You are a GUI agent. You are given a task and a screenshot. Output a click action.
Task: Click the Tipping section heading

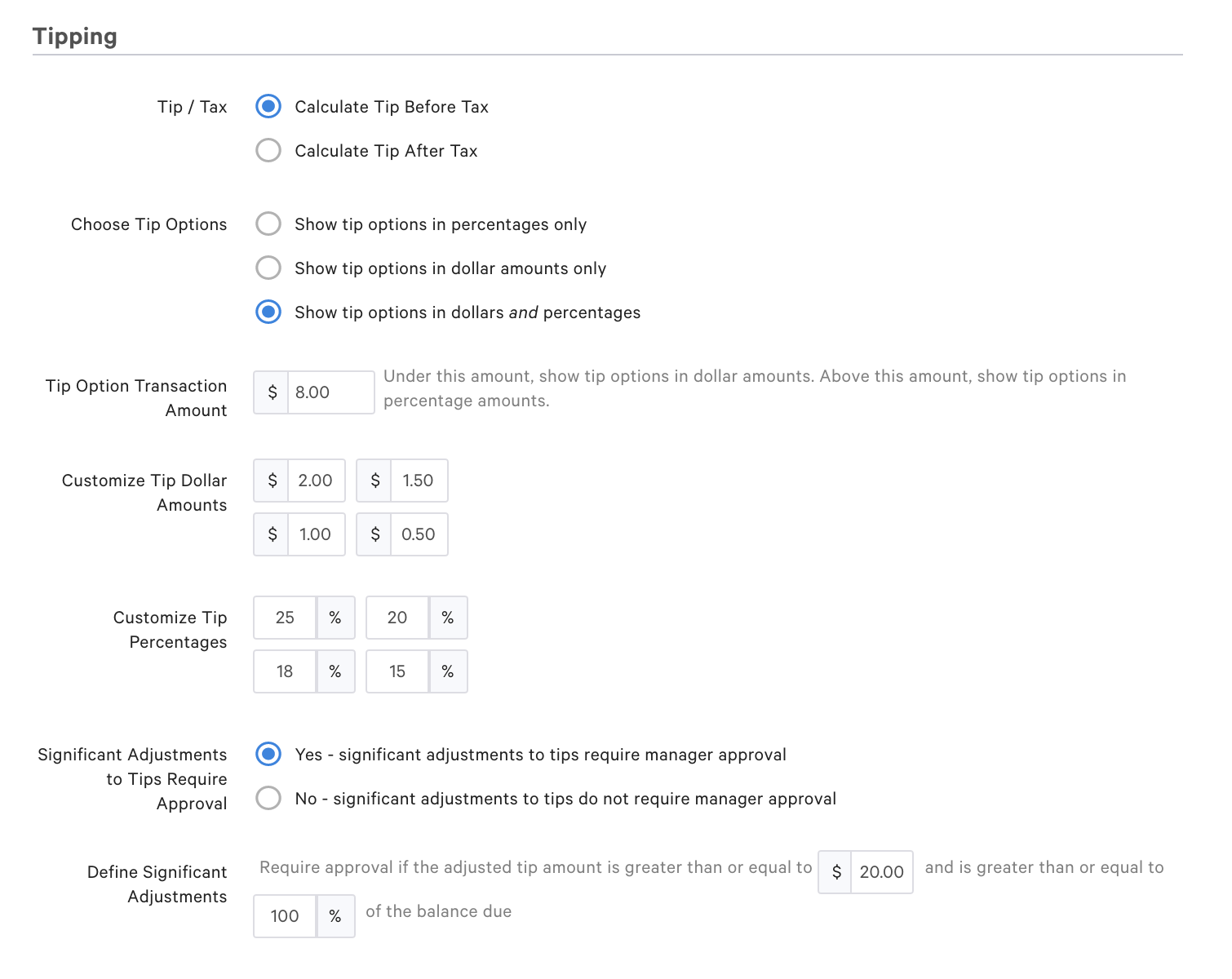[75, 36]
